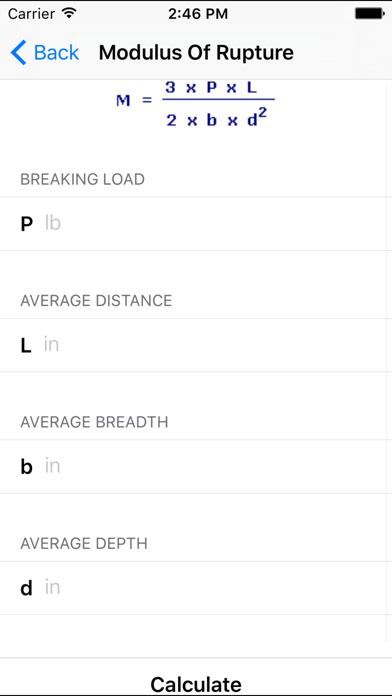Focus the average breadth b input field
The height and width of the screenshot is (696, 392).
coord(196,467)
